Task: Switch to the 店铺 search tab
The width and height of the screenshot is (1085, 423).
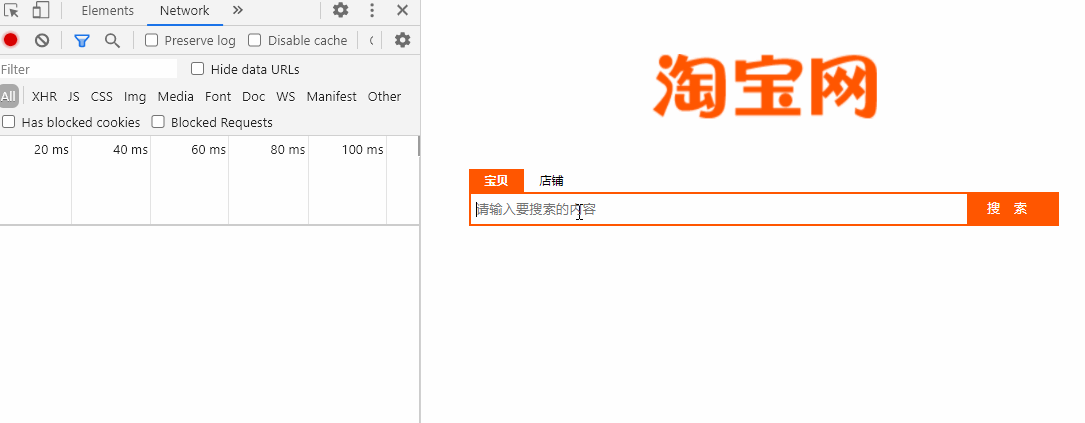Action: coord(551,181)
